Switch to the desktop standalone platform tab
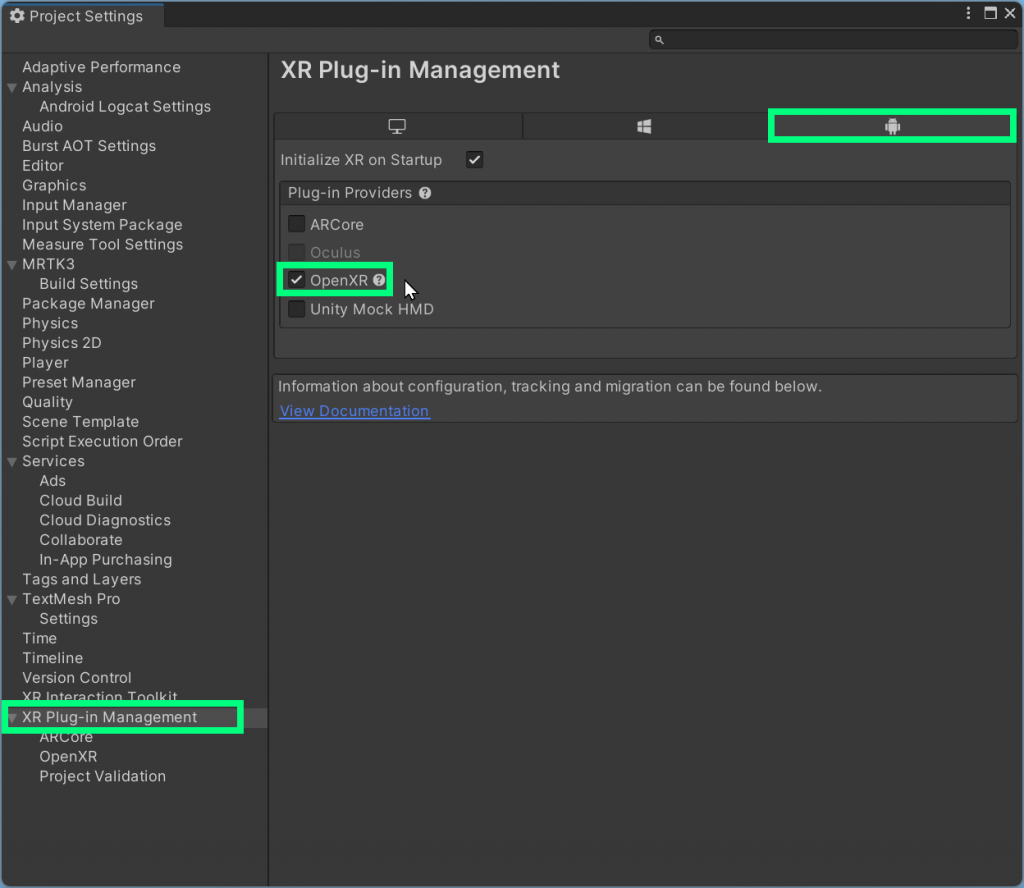This screenshot has width=1024, height=888. tap(398, 125)
